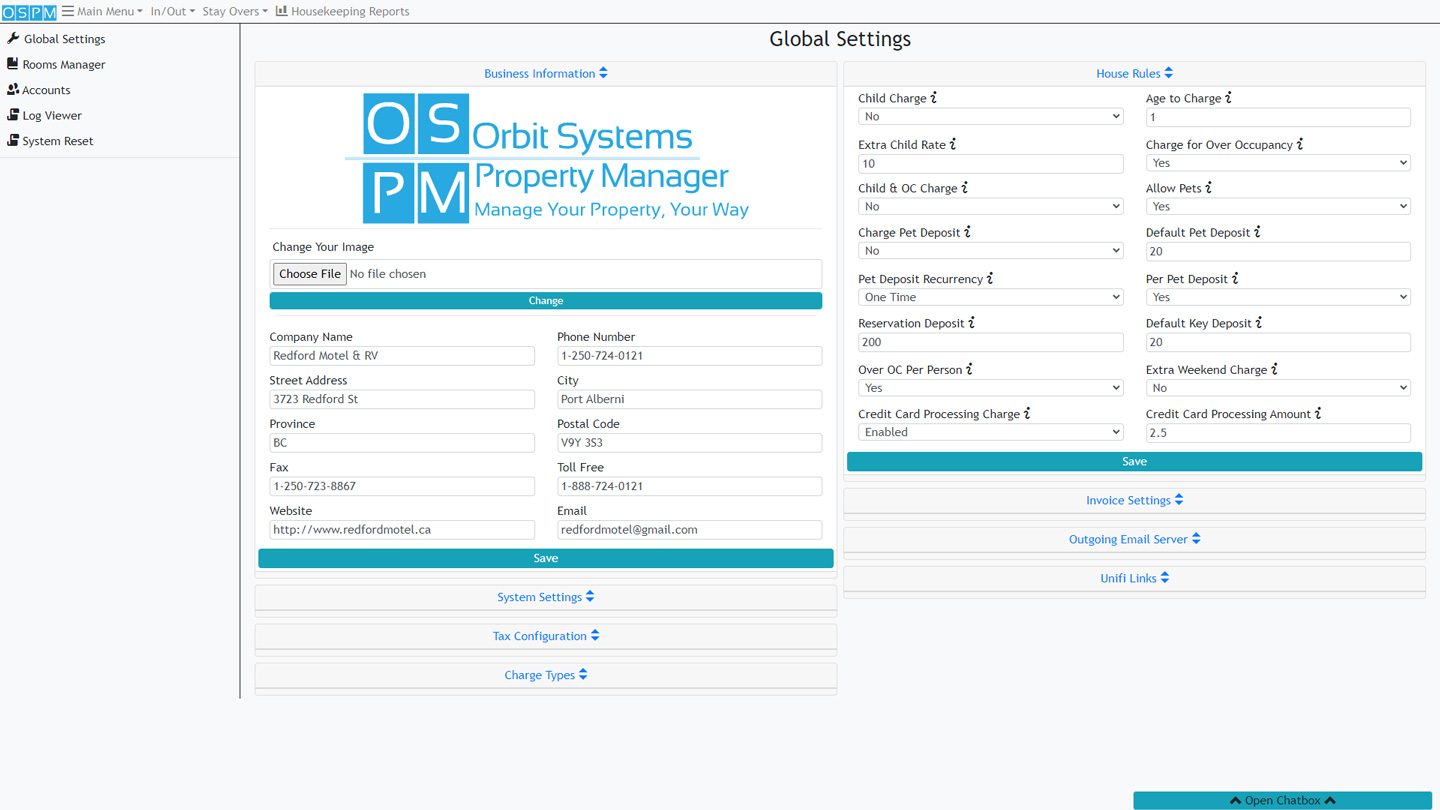Select Log Viewer in sidebar
Viewport: 1440px width, 810px height.
point(44,115)
